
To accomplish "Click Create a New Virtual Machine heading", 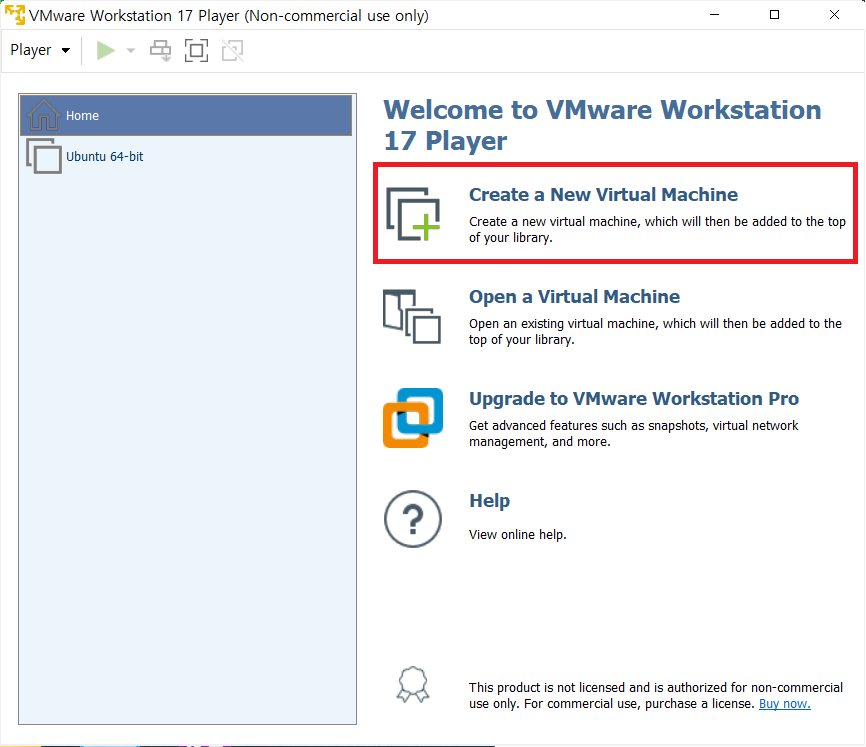I will coord(603,194).
